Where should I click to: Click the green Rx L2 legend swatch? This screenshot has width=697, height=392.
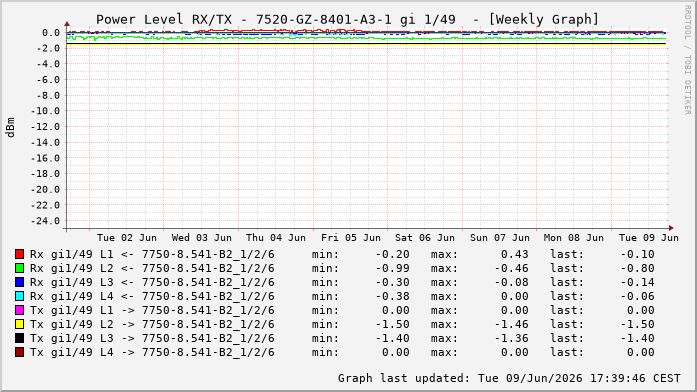pos(19,268)
